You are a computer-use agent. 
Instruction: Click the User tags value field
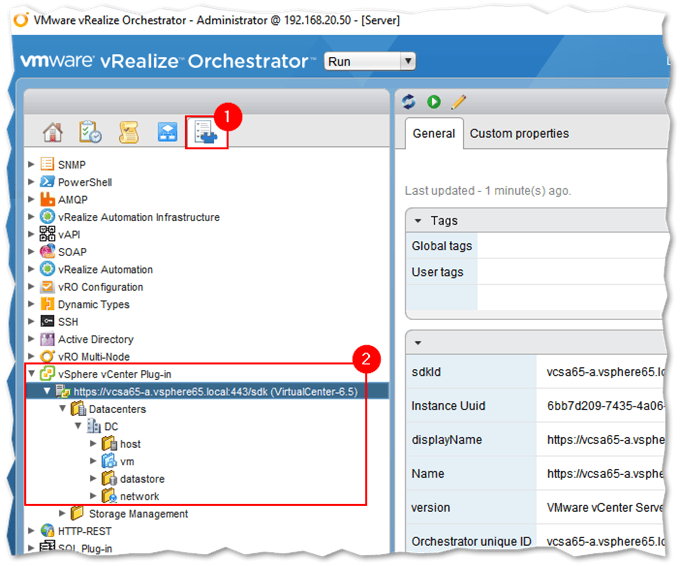click(x=571, y=272)
